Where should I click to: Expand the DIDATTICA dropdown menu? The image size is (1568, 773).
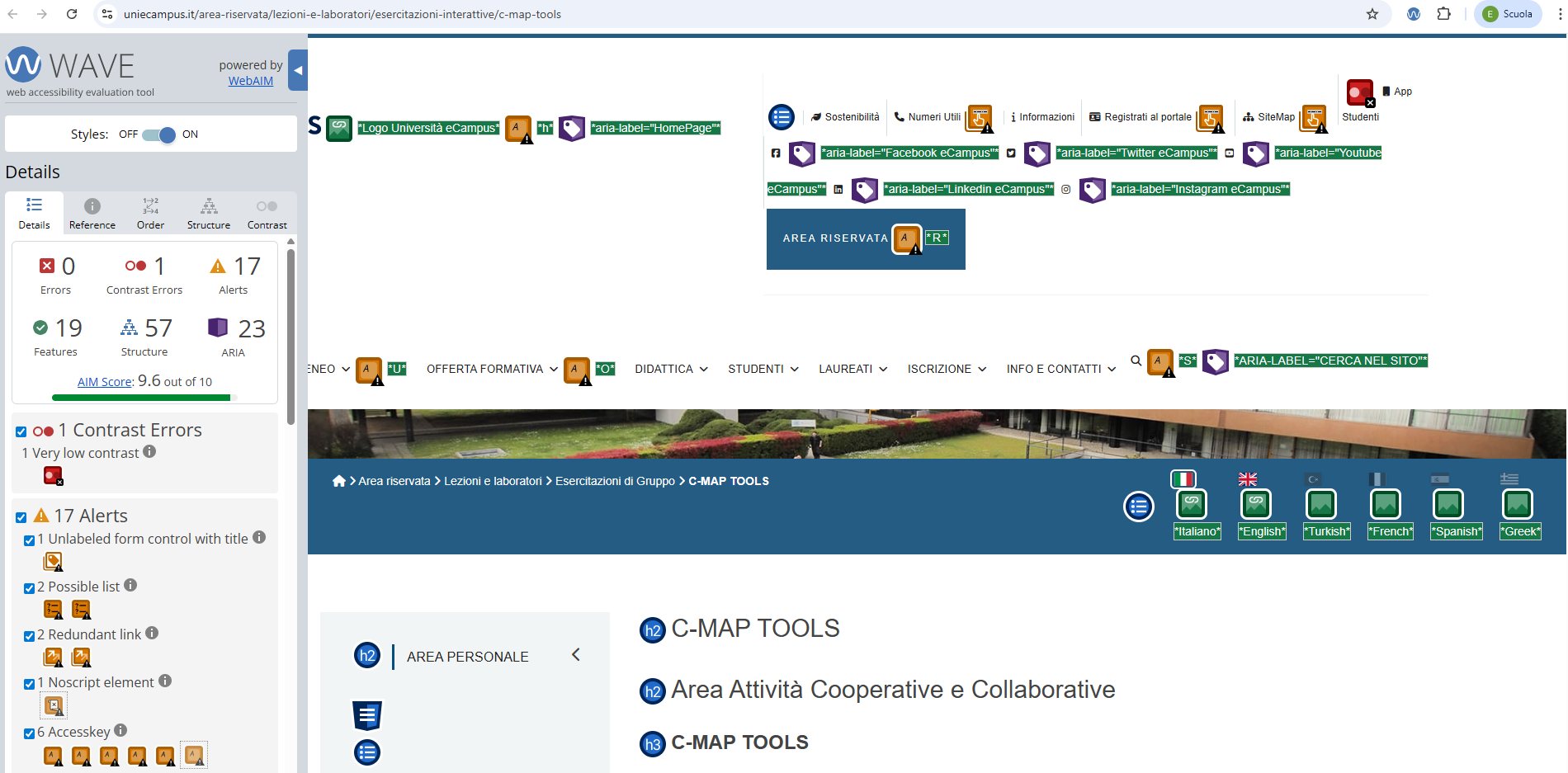point(671,369)
